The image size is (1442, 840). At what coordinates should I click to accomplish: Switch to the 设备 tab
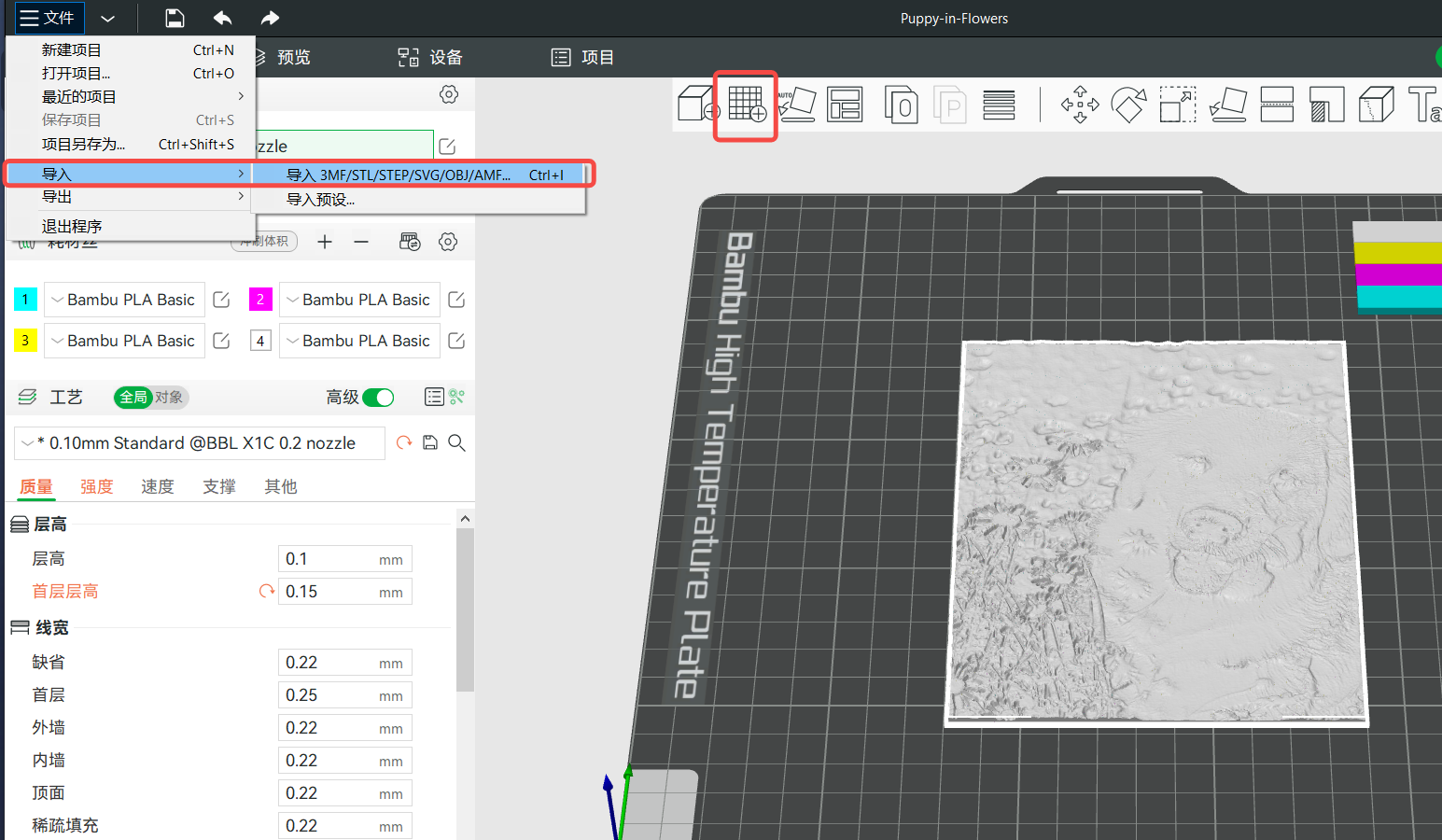[430, 58]
